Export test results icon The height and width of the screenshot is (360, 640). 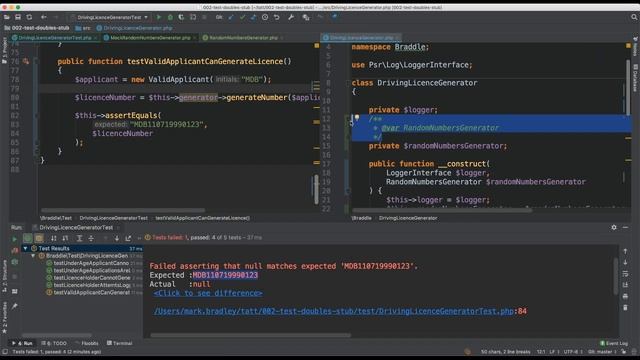point(128,238)
